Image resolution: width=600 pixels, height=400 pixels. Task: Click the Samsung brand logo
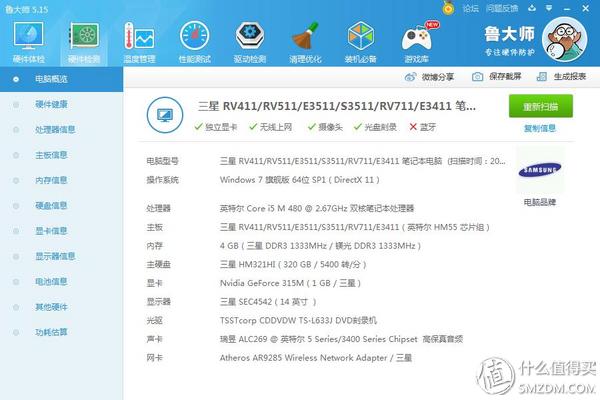540,170
